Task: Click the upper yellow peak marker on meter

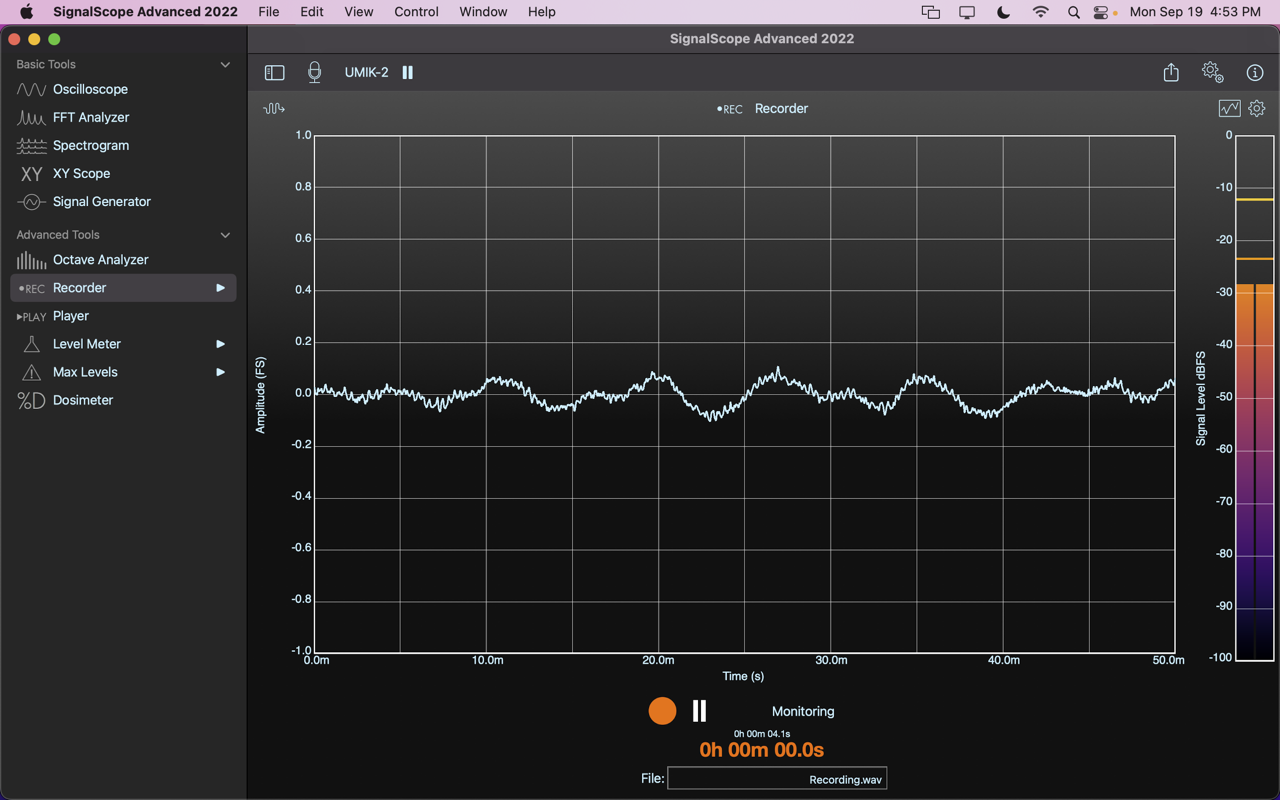Action: click(1255, 200)
